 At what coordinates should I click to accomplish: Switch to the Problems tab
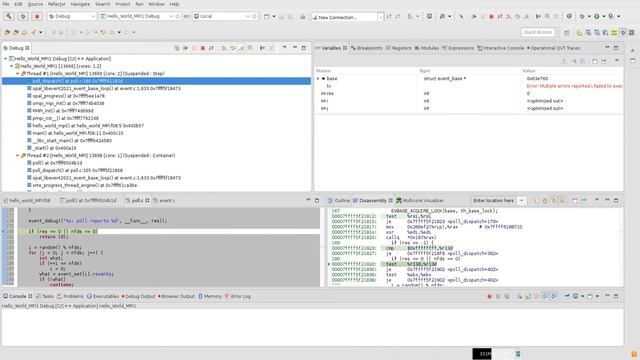pos(70,296)
